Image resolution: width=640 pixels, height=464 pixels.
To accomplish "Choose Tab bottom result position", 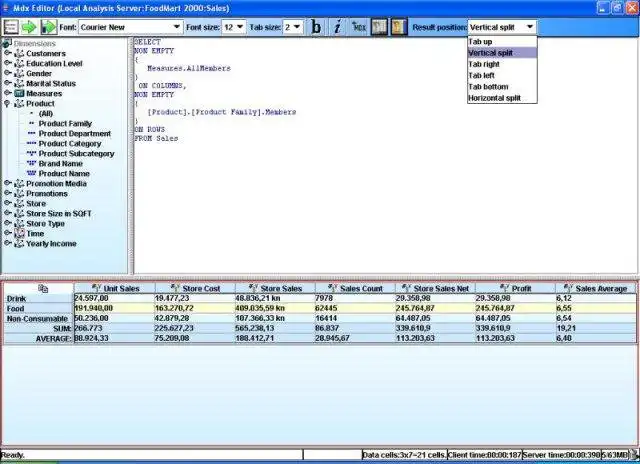I will [502, 87].
